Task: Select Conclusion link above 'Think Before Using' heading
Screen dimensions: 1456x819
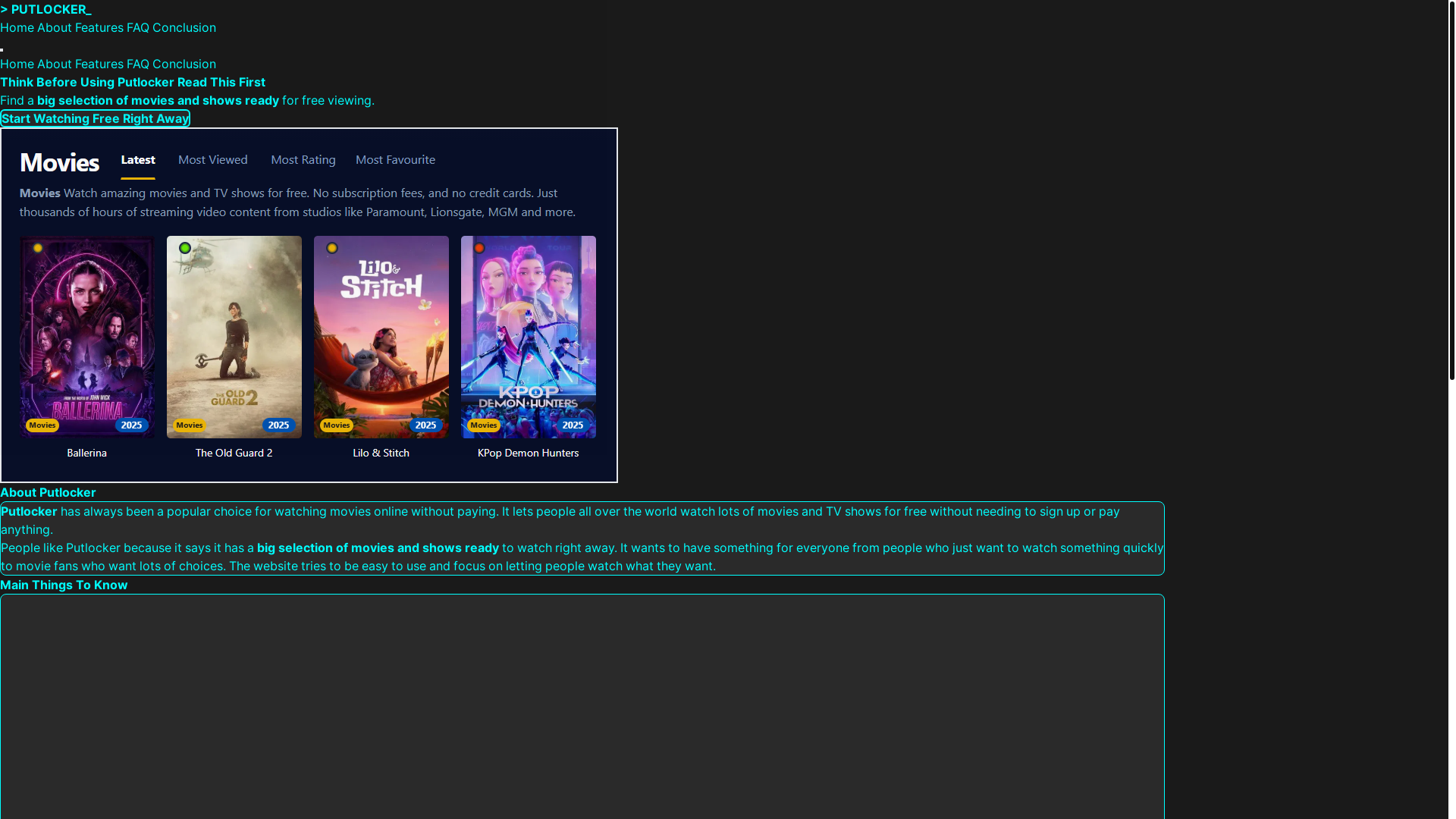Action: click(184, 64)
